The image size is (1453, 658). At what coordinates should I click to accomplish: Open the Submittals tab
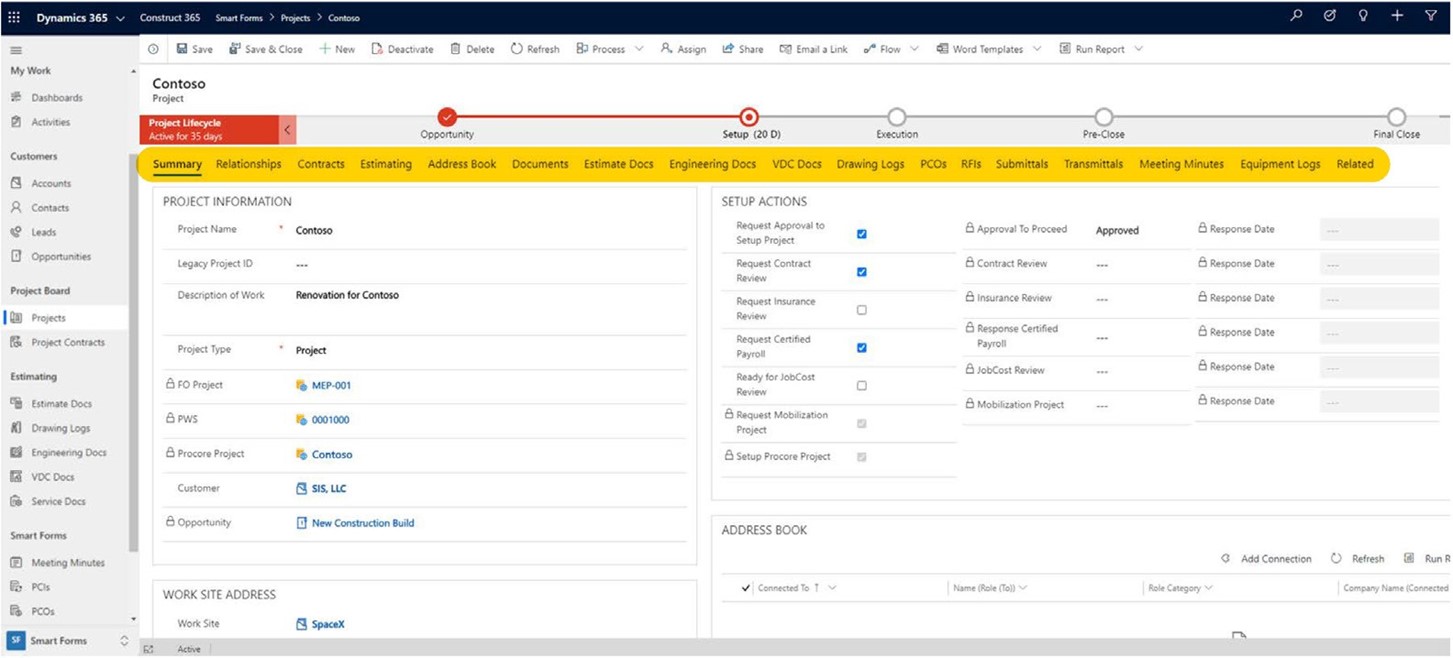point(1022,164)
